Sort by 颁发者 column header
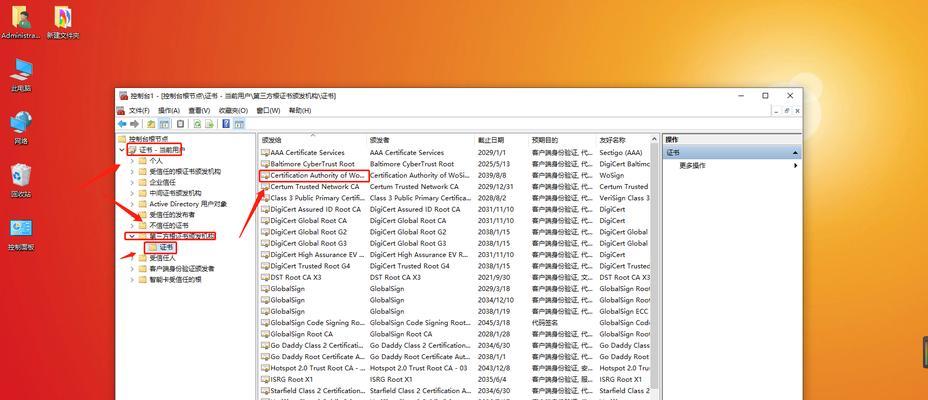Screen dimensions: 928x400 coord(421,140)
